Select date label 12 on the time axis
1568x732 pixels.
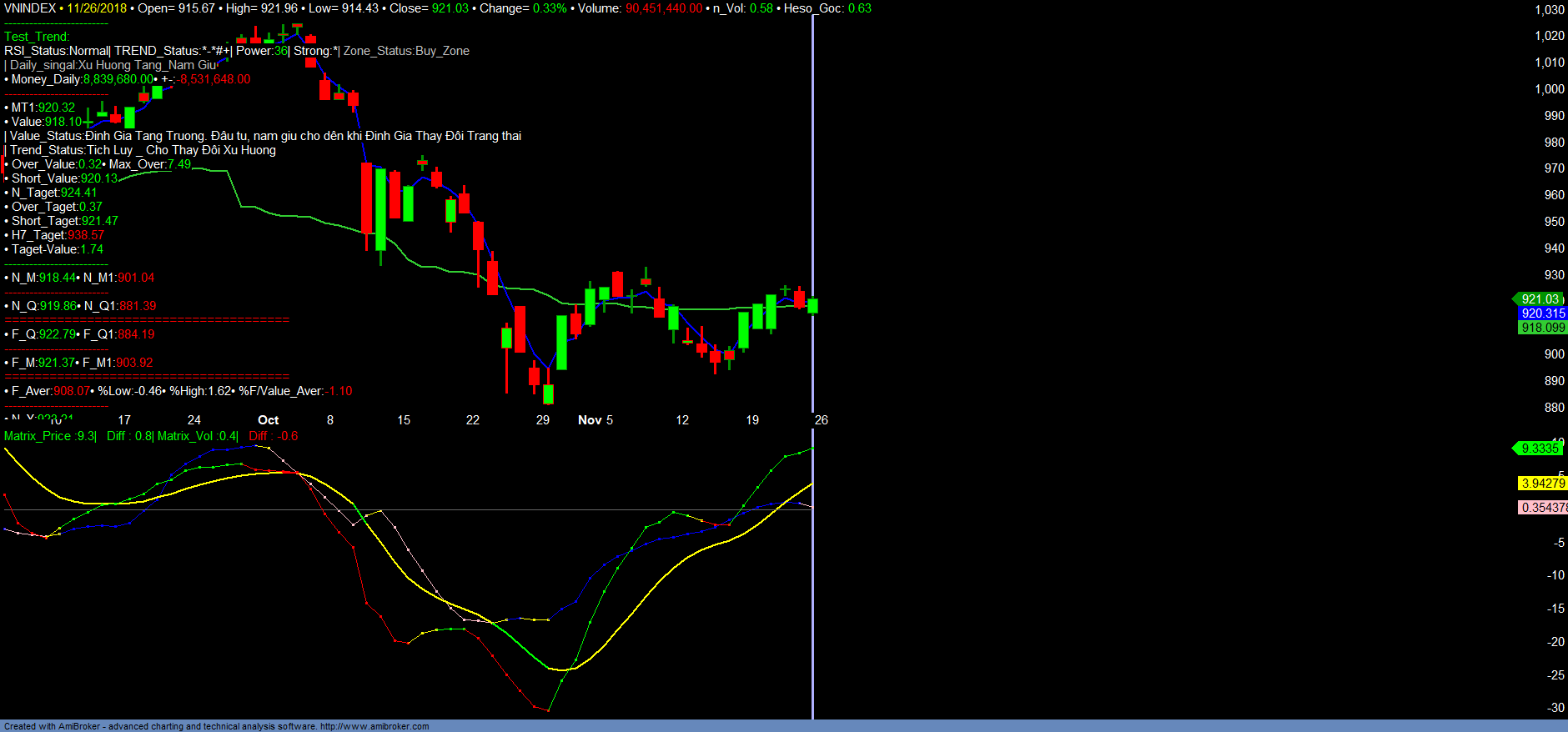pyautogui.click(x=682, y=420)
